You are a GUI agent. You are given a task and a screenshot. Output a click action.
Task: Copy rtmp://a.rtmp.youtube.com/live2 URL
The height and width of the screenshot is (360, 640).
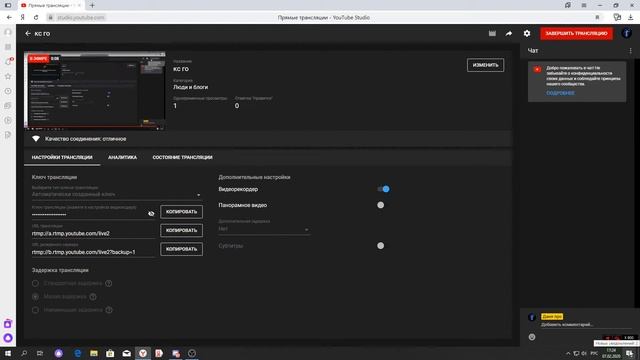[182, 230]
